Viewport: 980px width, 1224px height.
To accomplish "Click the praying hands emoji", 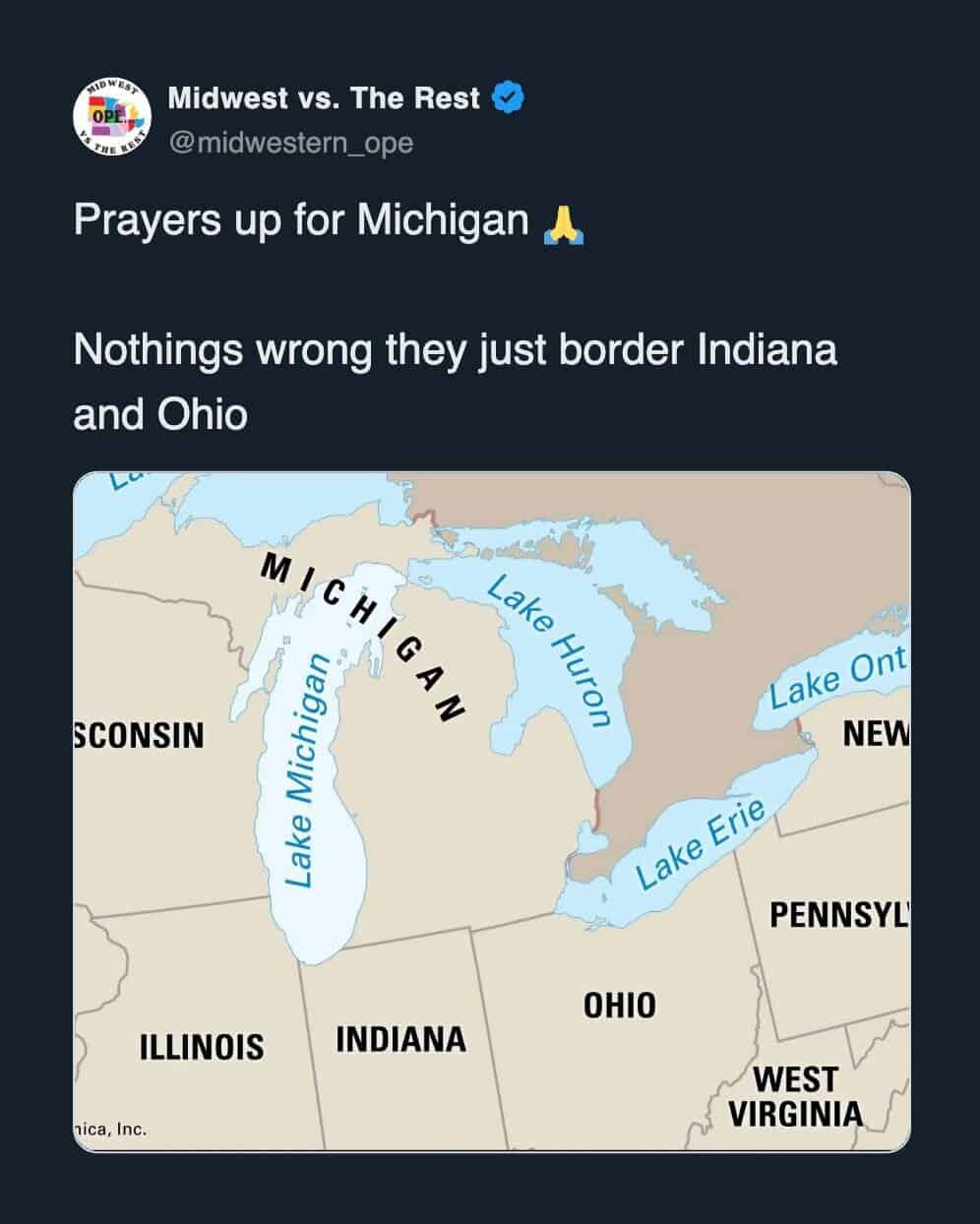I will click(x=563, y=223).
